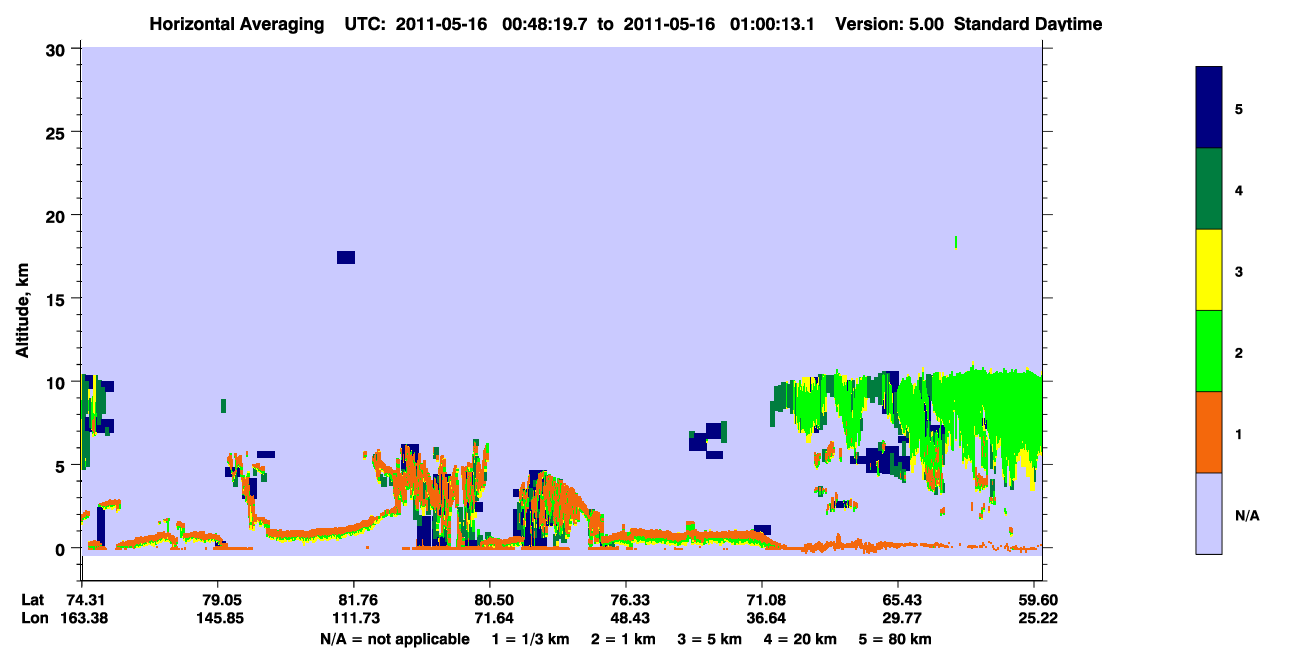Click the altitude tick label 20
Screen dimensions: 1300x667
point(58,216)
